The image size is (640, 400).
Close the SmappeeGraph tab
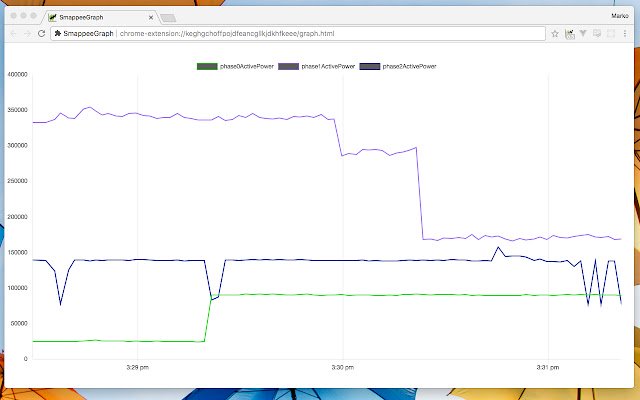(151, 18)
